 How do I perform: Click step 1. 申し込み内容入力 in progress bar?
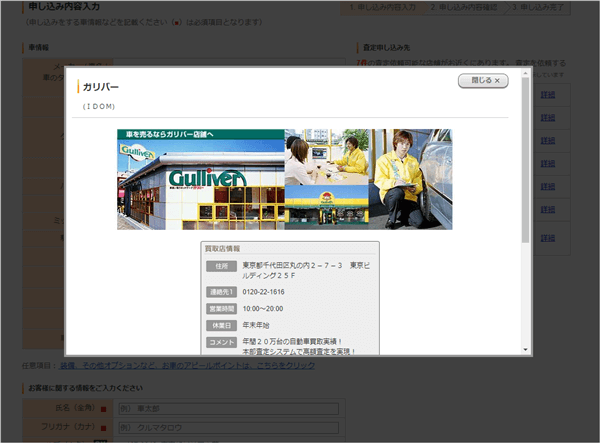click(x=383, y=7)
